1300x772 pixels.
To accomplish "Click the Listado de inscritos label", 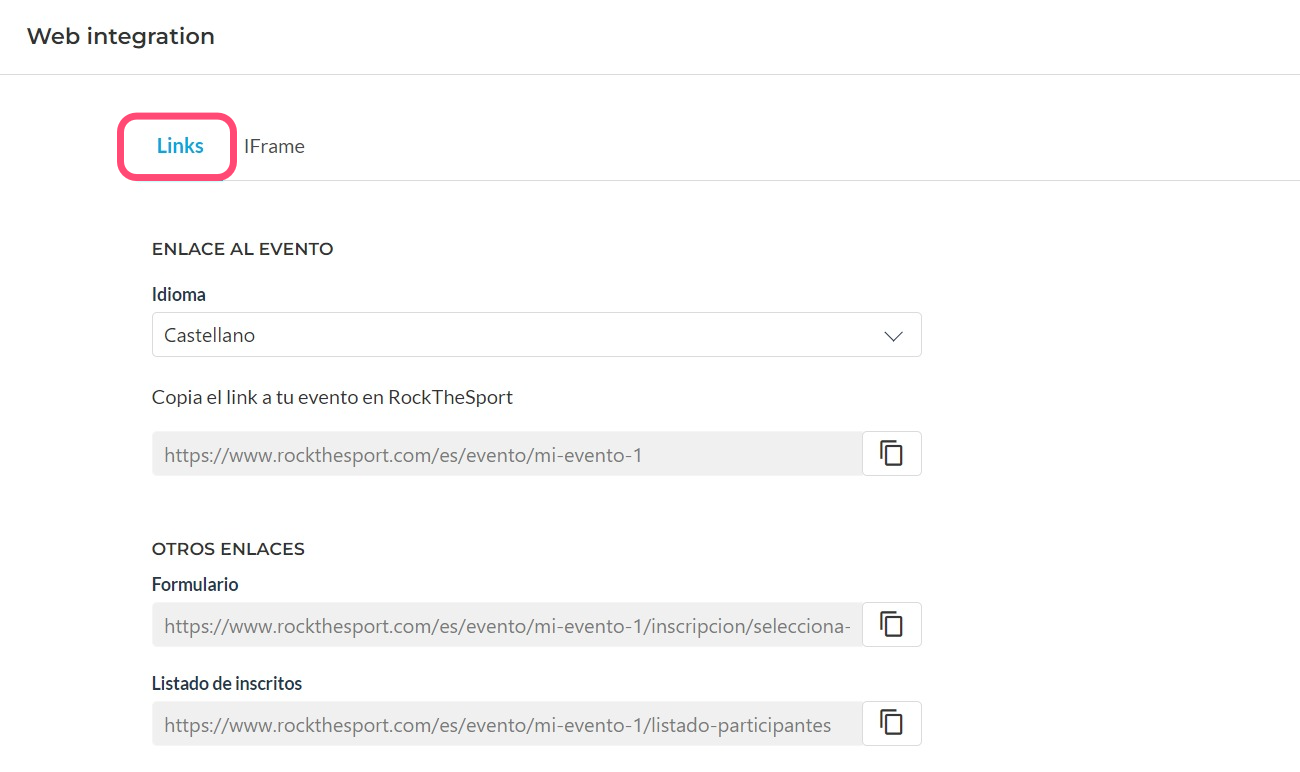I will [227, 684].
